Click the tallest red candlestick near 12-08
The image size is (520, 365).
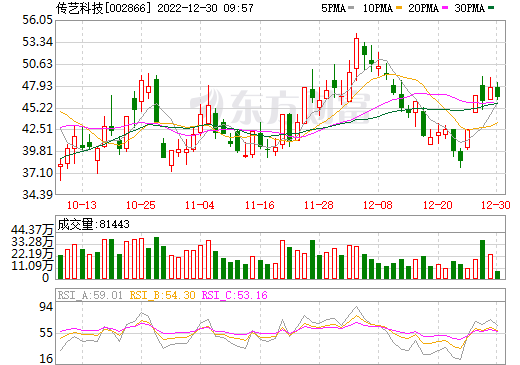356,53
